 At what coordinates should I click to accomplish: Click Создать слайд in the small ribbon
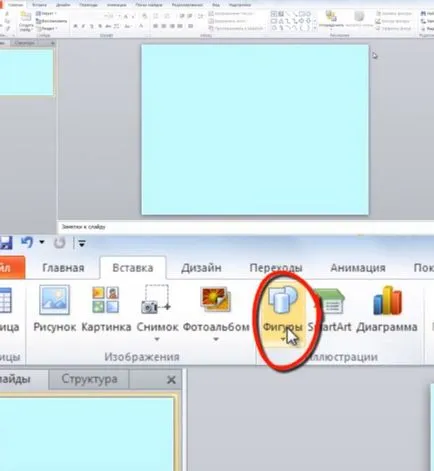click(25, 21)
